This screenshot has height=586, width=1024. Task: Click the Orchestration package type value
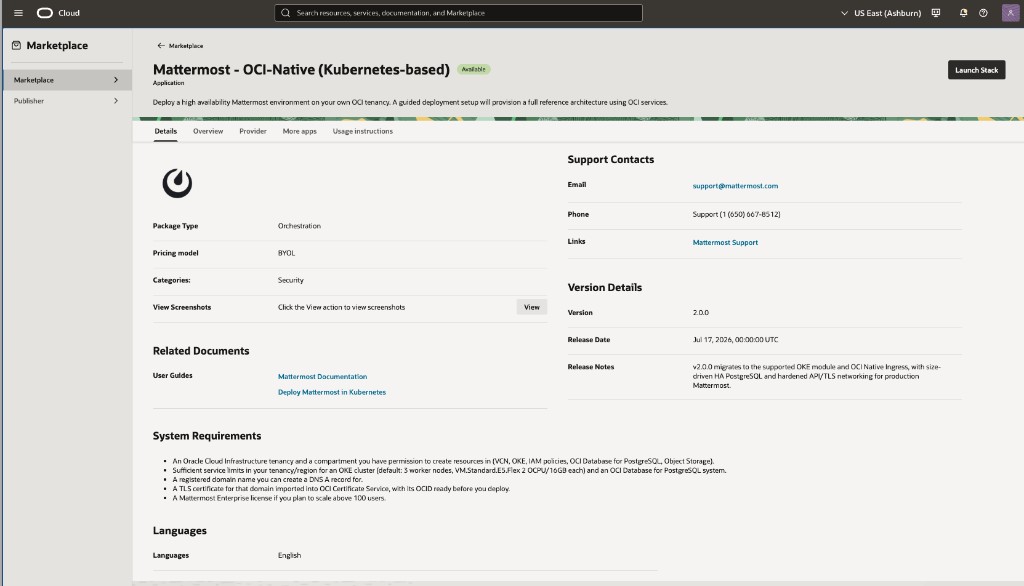(299, 226)
